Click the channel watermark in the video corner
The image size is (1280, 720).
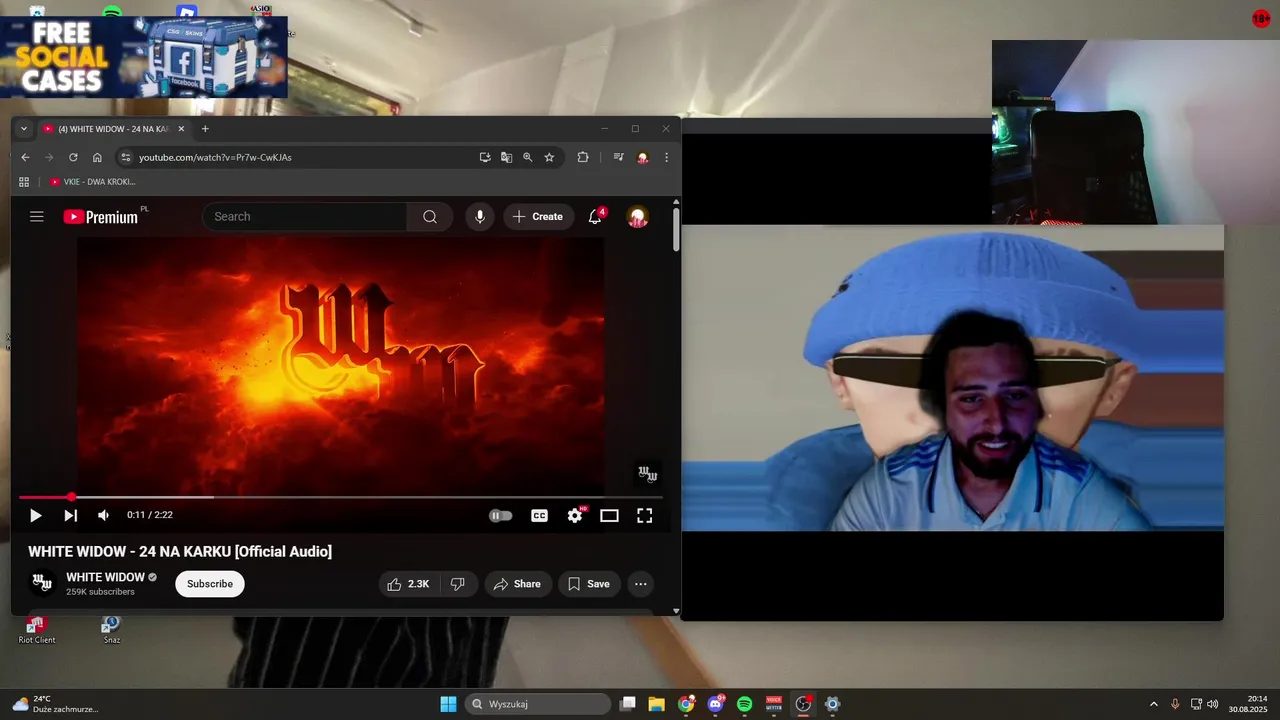click(x=647, y=473)
